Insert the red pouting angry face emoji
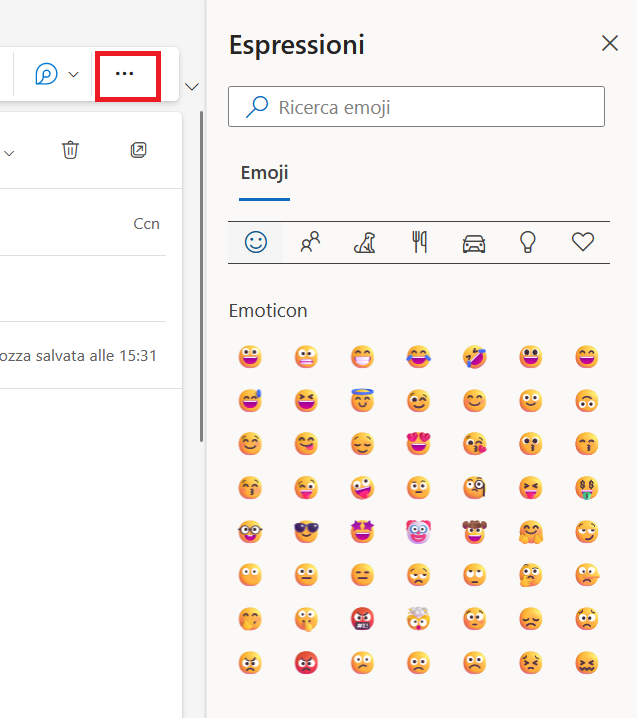637x718 pixels. [306, 663]
